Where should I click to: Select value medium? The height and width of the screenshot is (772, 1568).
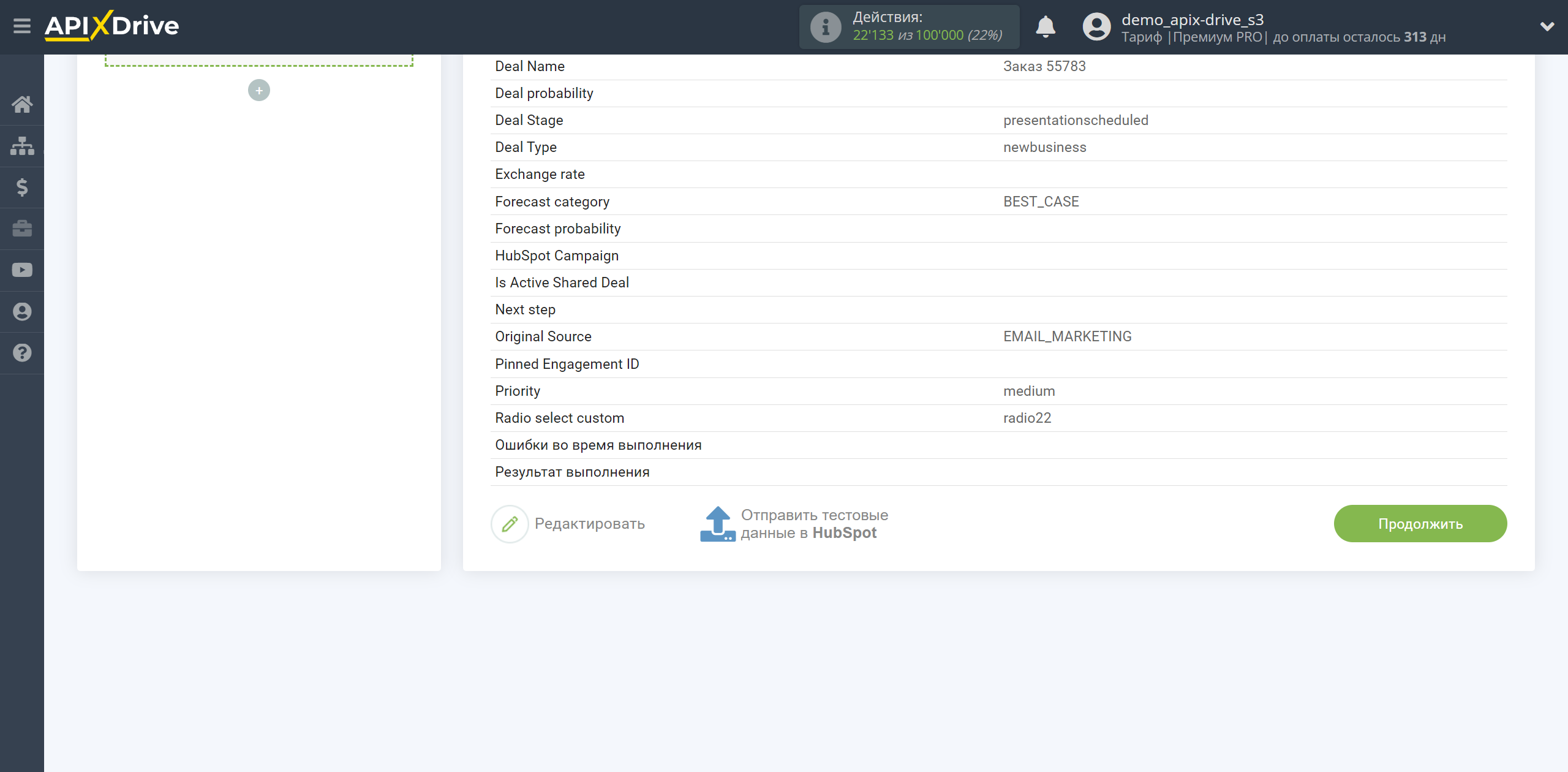coord(1029,391)
